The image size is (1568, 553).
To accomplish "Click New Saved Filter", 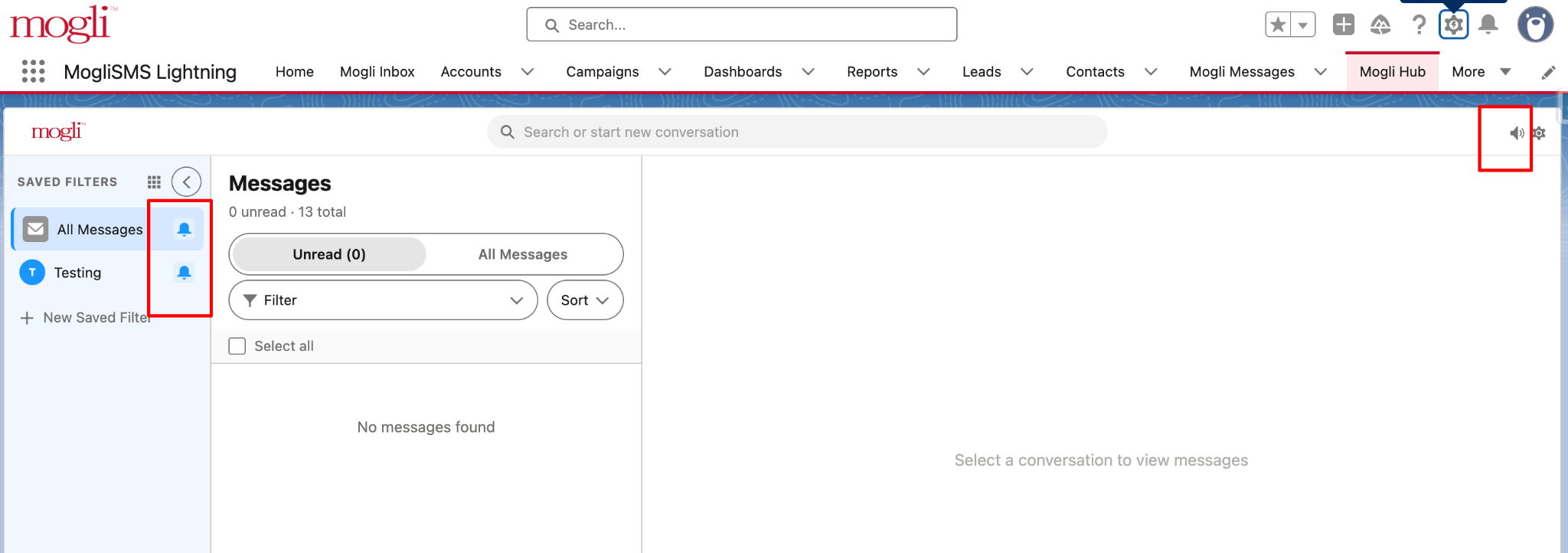I will pos(85,318).
